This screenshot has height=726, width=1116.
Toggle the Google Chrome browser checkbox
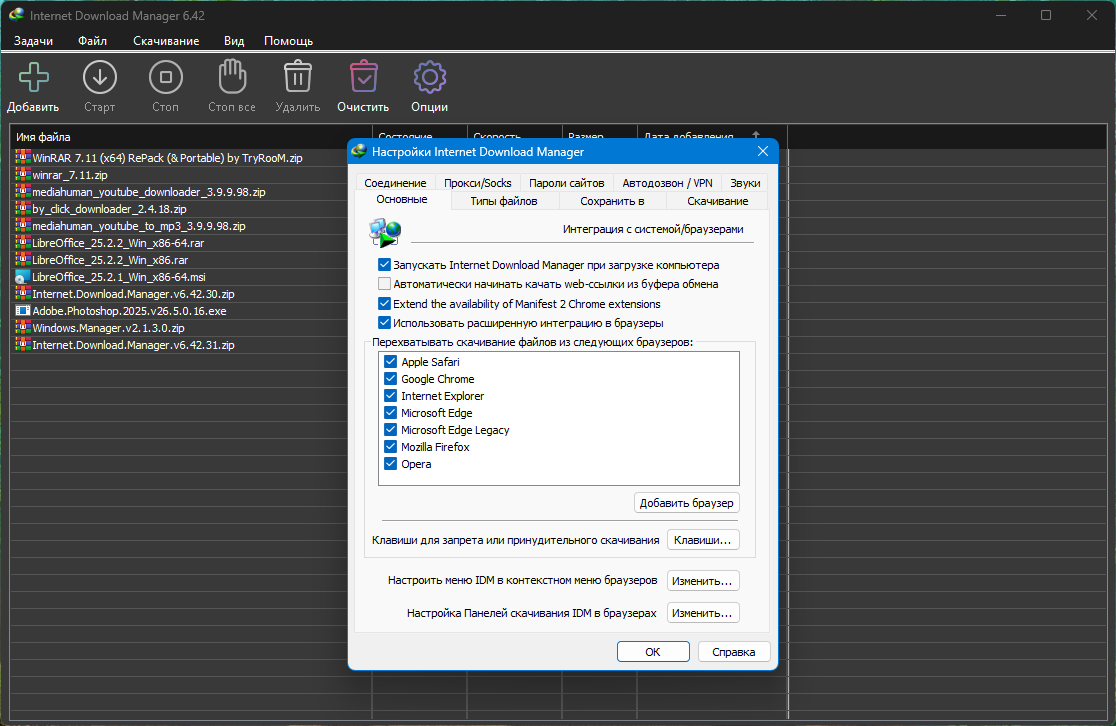click(x=390, y=379)
